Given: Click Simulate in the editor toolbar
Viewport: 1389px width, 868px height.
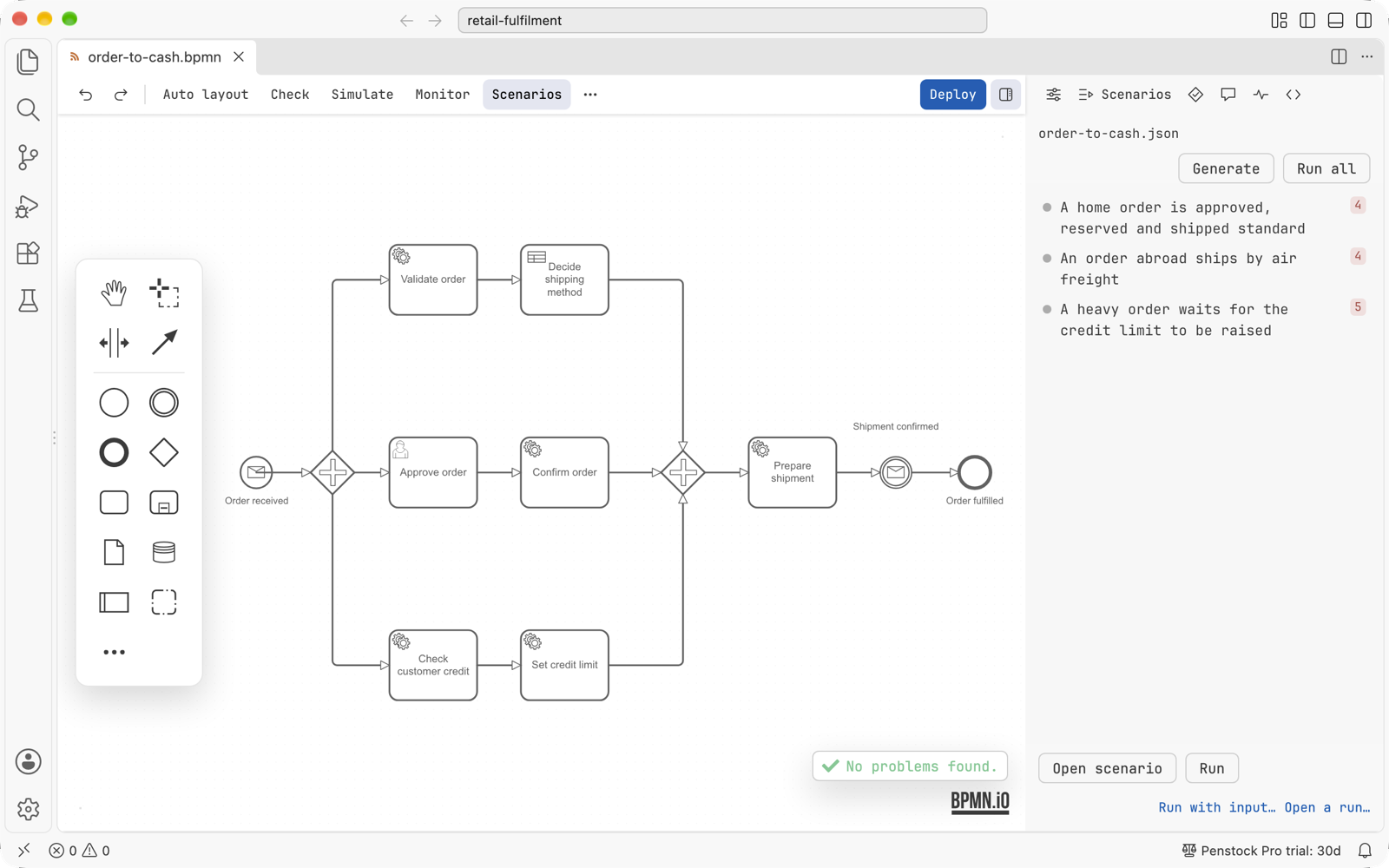Looking at the screenshot, I should pos(362,95).
